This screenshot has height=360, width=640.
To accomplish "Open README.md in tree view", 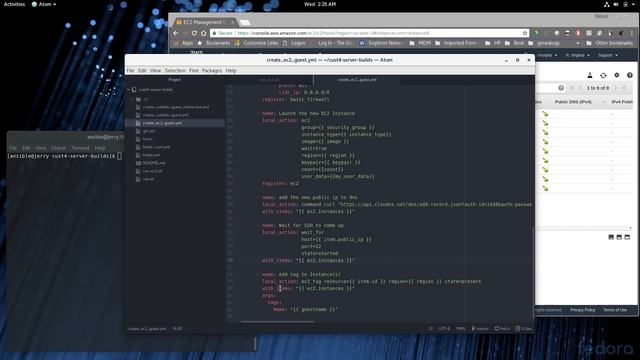I will (x=153, y=163).
